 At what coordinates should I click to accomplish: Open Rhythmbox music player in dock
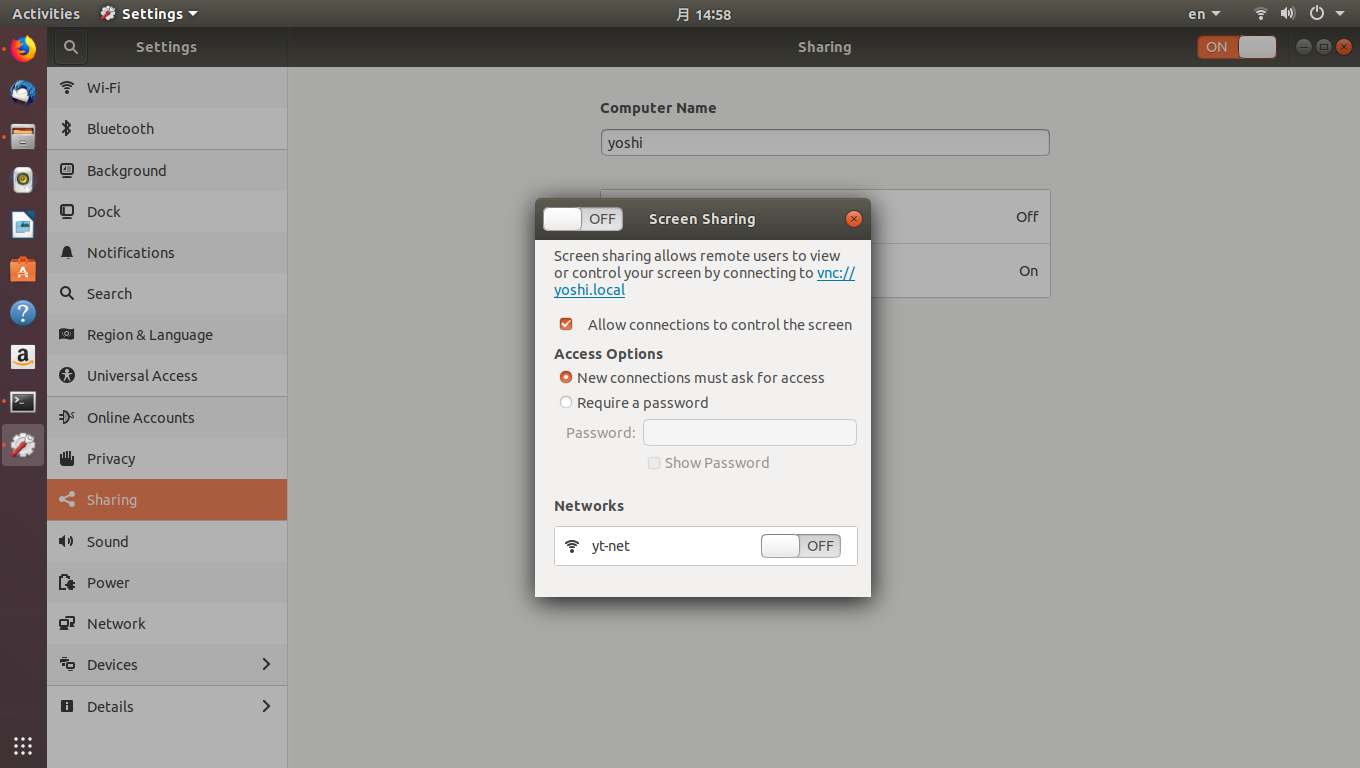tap(23, 180)
